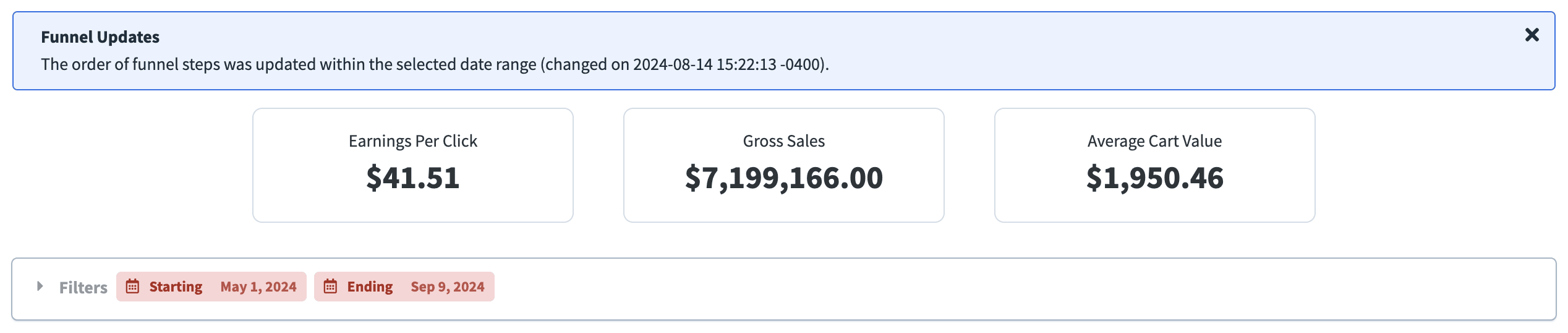
Task: Click the Filters label
Action: coord(83,287)
